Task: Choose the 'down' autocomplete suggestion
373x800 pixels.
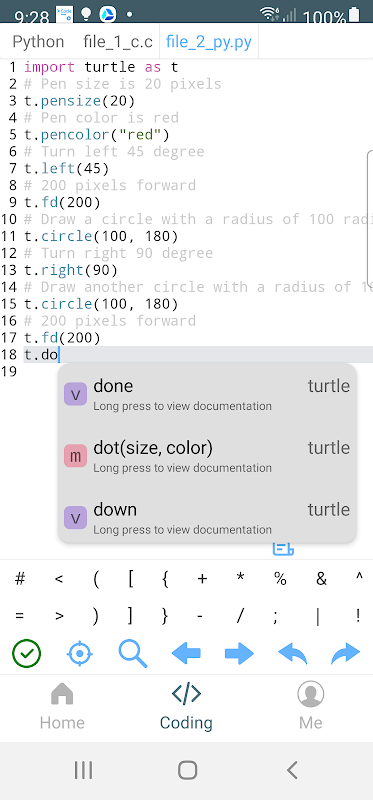Action: (x=207, y=518)
